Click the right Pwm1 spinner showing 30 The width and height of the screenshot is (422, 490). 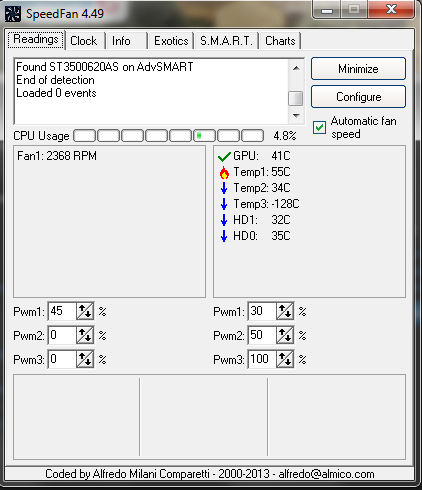285,311
